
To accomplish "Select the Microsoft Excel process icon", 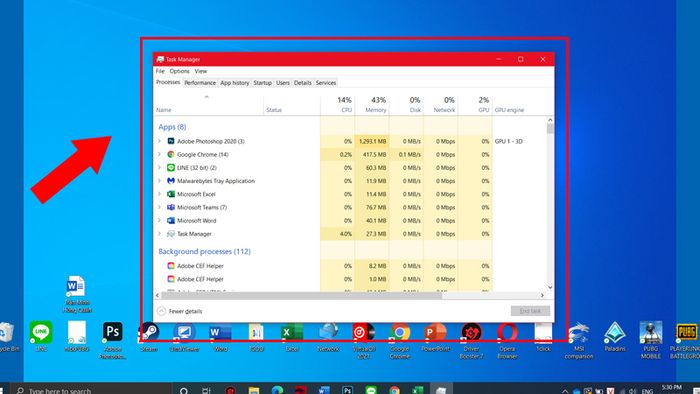I will pos(171,194).
